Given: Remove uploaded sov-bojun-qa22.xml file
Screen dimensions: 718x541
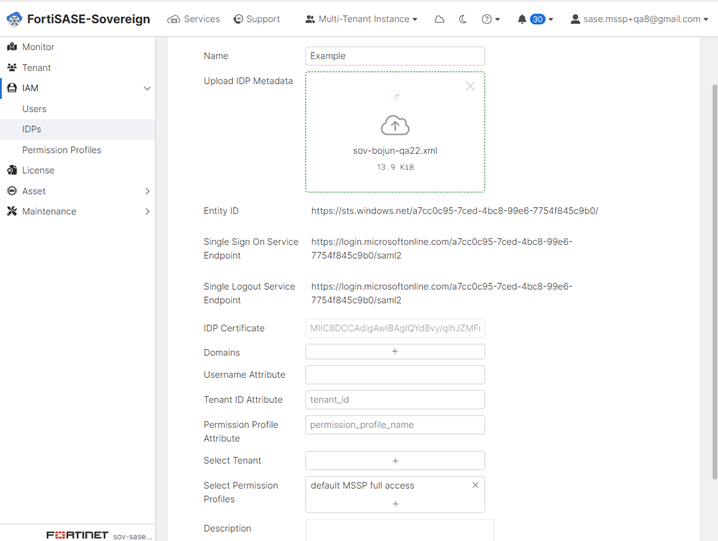Looking at the screenshot, I should click(x=470, y=86).
